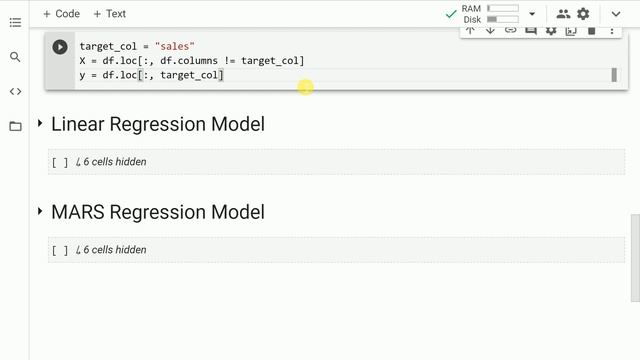The width and height of the screenshot is (640, 360).
Task: Collapse the Linear Regression Model section
Action: [x=40, y=123]
